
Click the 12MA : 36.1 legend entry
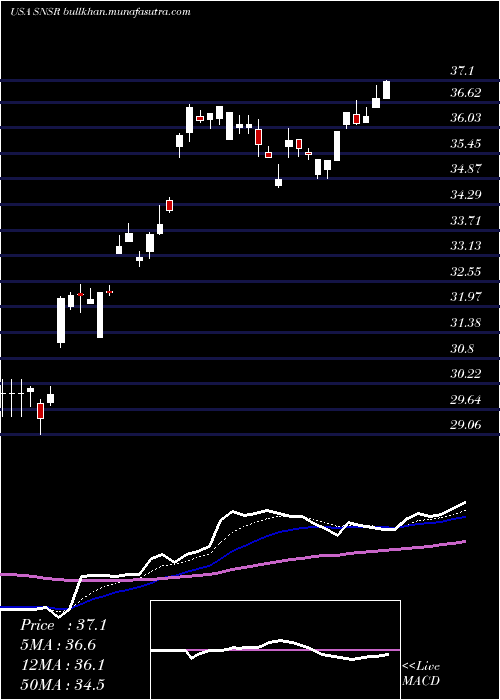click(x=63, y=665)
